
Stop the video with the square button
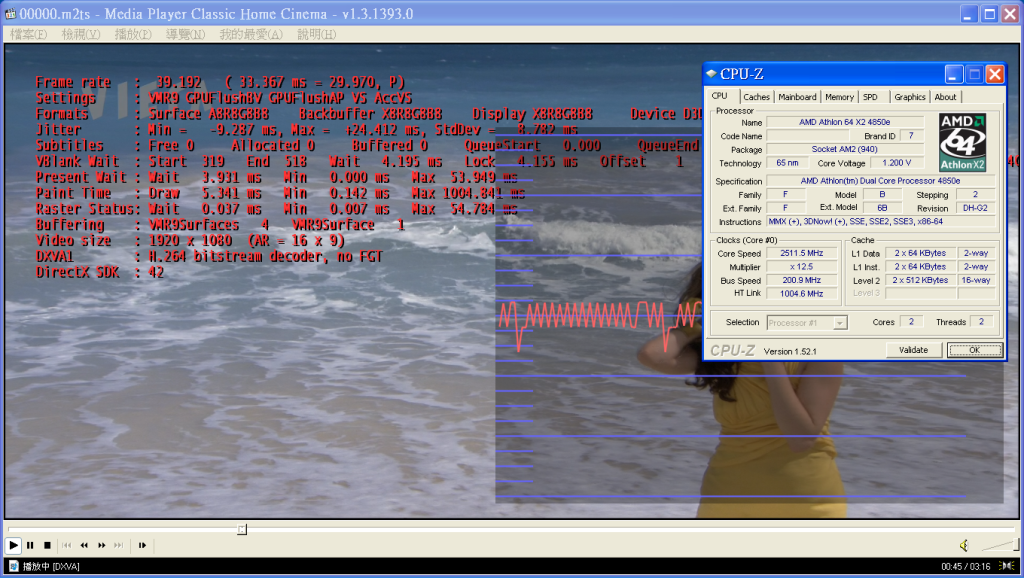tap(47, 545)
